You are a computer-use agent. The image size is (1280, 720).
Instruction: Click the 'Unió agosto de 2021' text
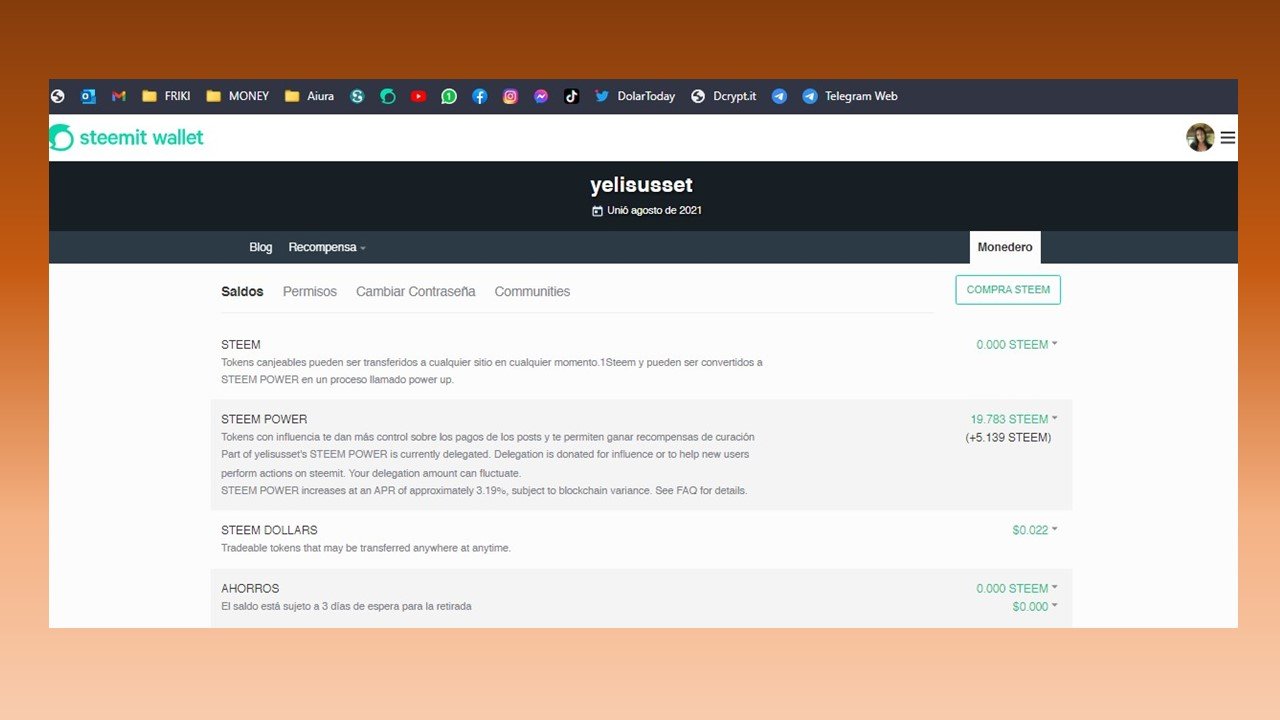pyautogui.click(x=654, y=211)
